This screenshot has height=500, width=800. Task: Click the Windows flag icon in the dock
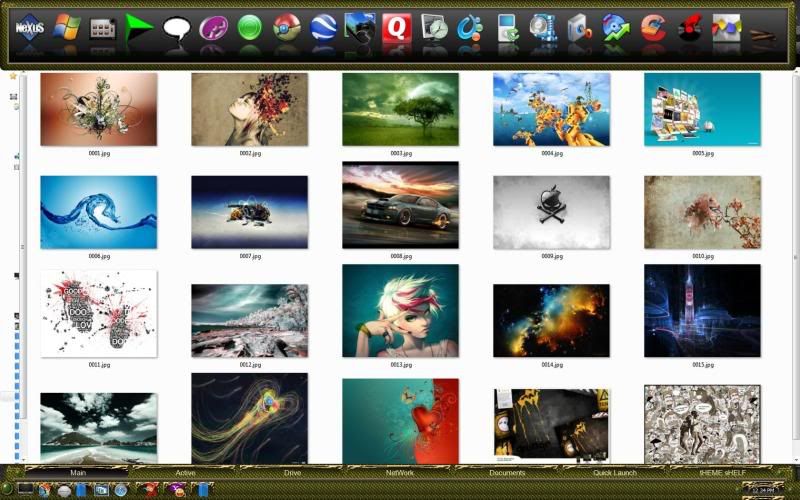point(67,27)
